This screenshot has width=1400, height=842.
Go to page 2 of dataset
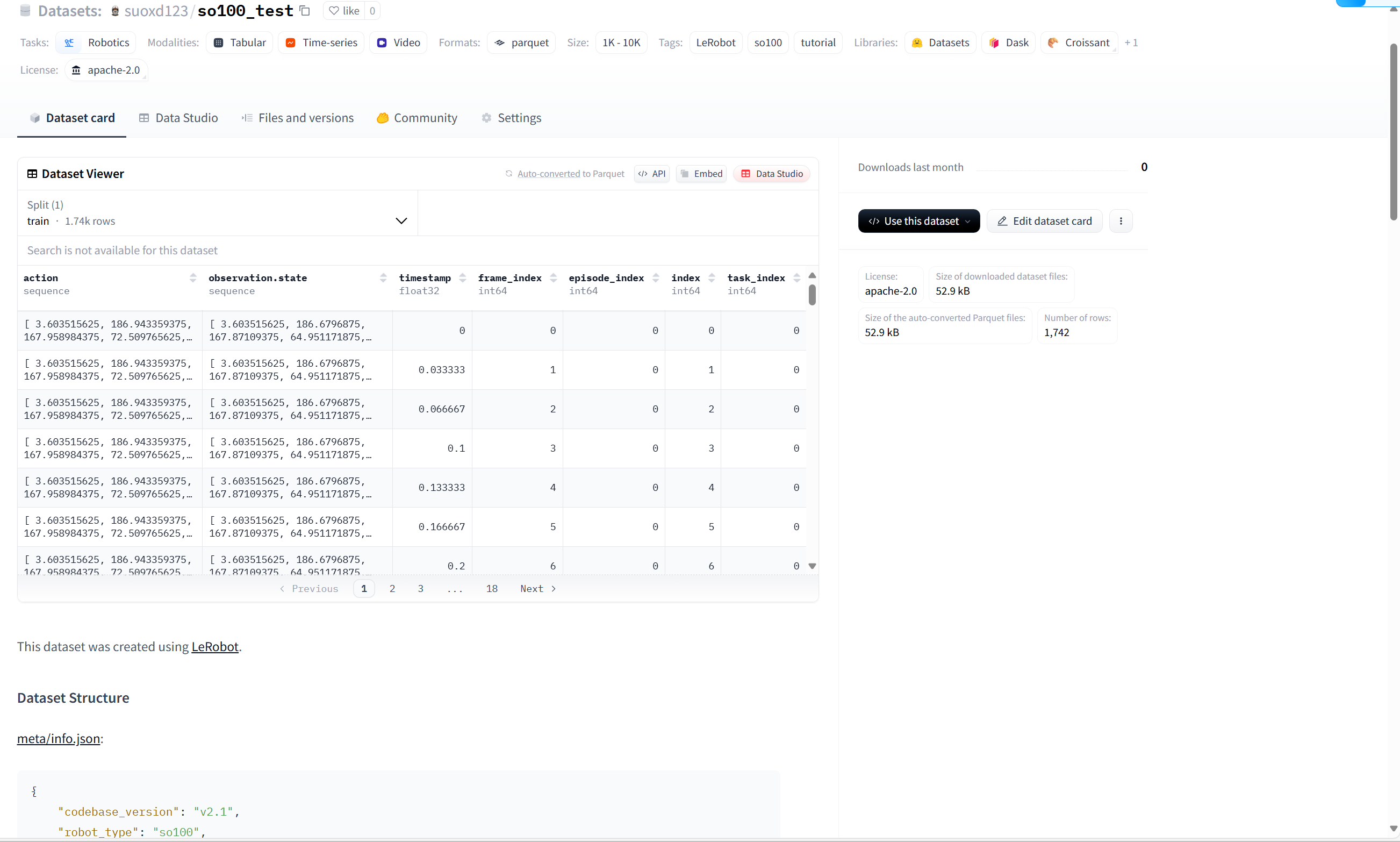[392, 589]
